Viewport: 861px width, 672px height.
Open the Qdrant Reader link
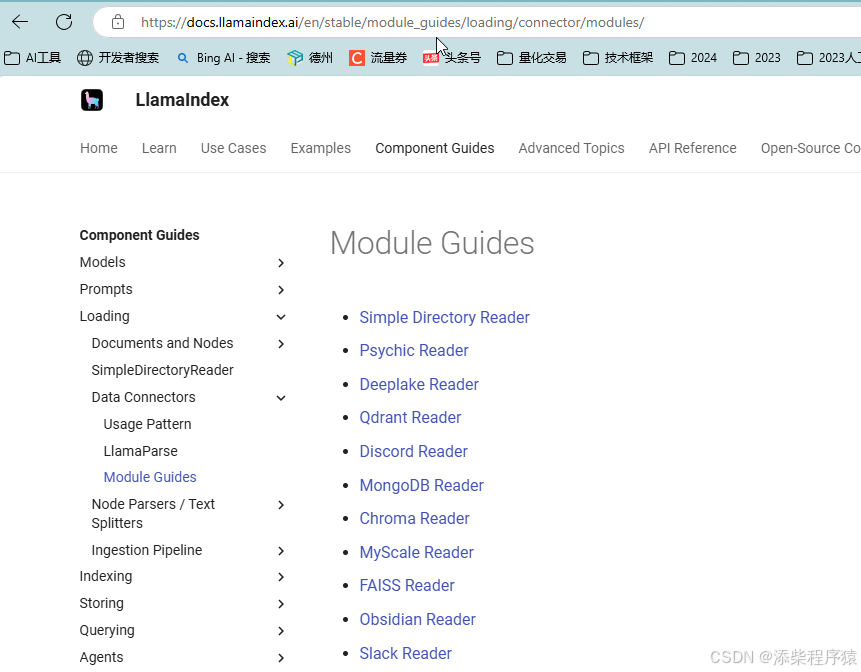410,417
